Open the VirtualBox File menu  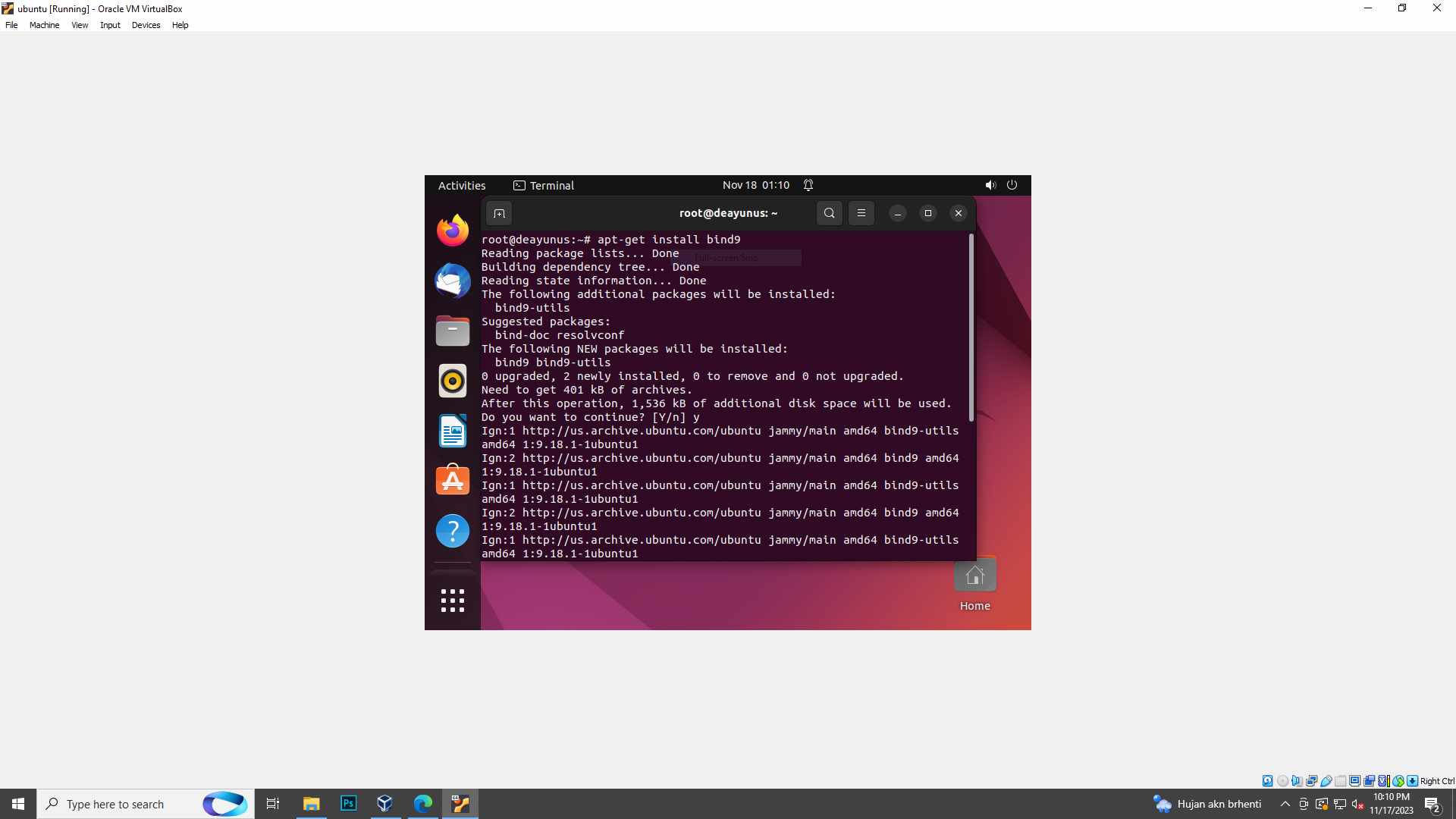[11, 25]
